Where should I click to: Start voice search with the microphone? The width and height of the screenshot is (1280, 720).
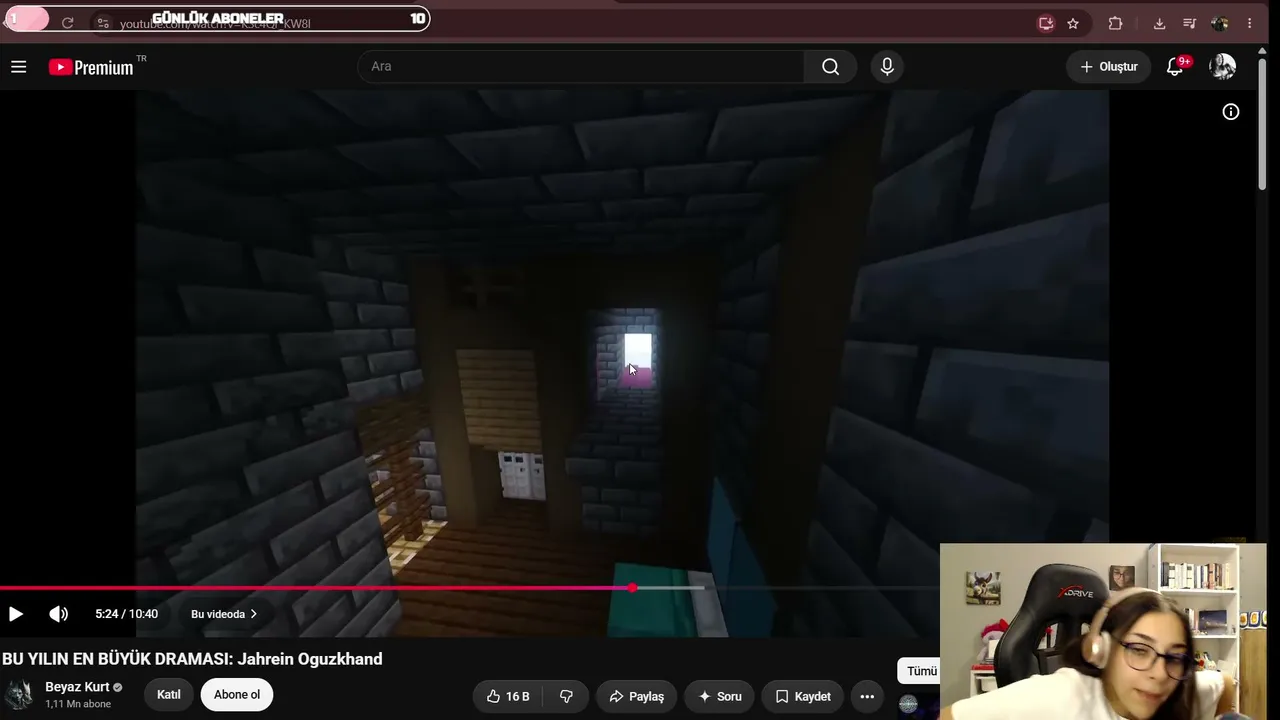point(887,67)
